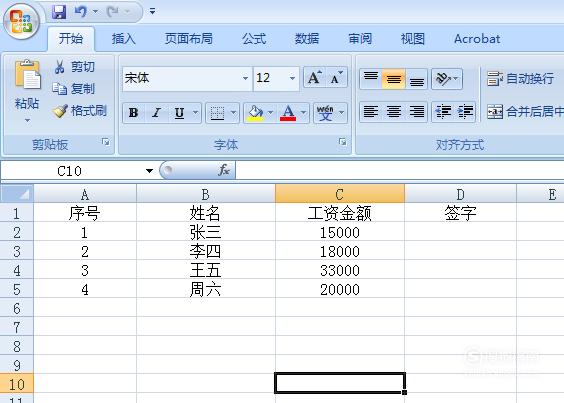The height and width of the screenshot is (403, 564).
Task: Select cell containing 工资金额
Action: 340,213
